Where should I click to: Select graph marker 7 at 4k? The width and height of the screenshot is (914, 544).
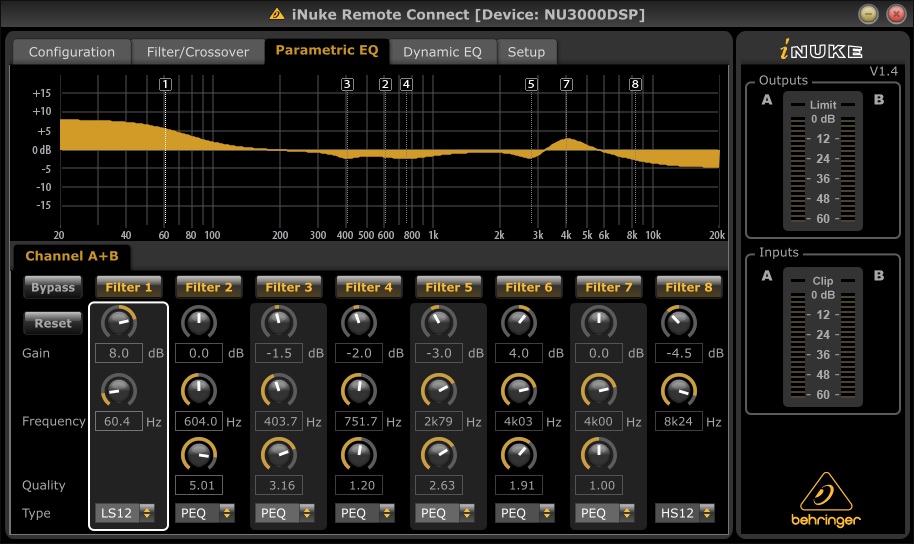pos(566,85)
